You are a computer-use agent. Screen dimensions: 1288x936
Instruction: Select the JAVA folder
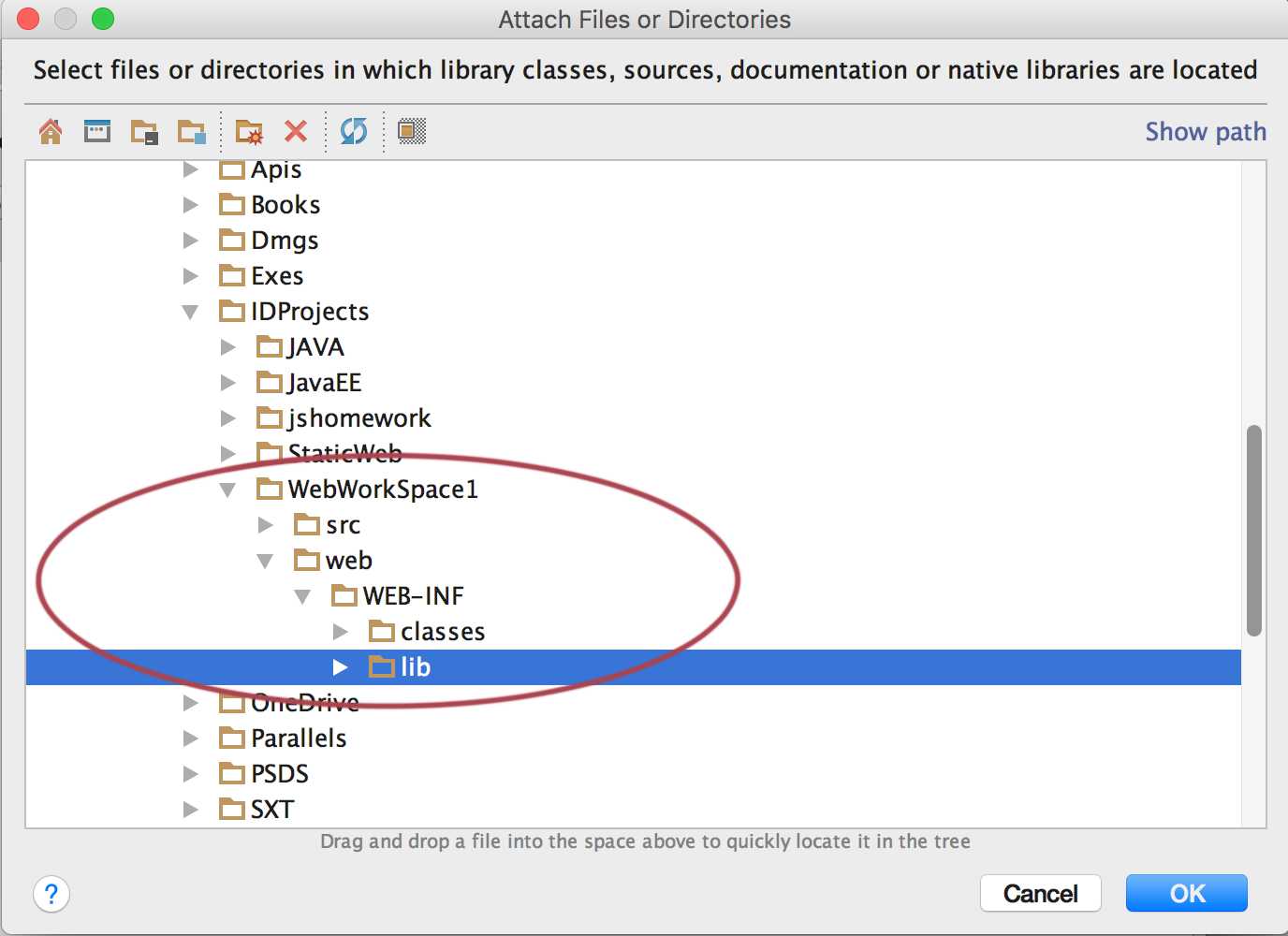click(x=300, y=347)
